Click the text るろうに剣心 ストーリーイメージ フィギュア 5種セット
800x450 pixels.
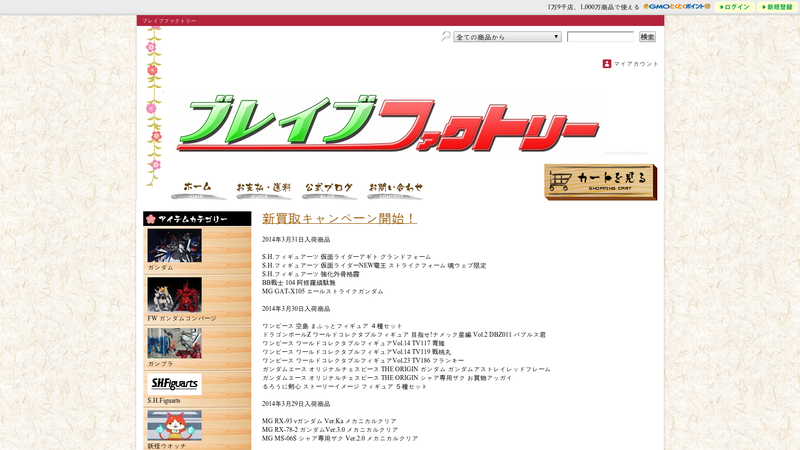pos(344,387)
